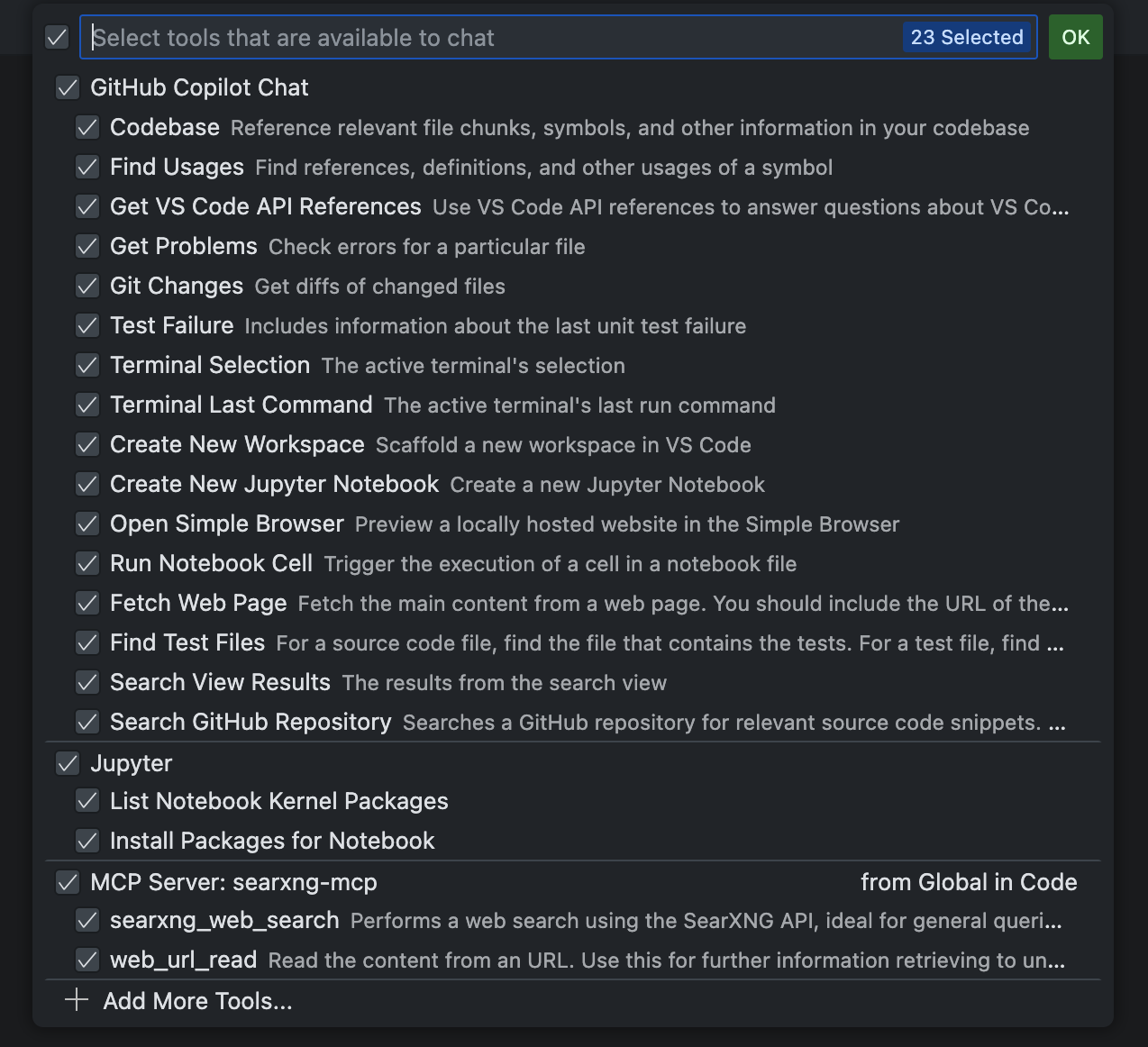
Task: Uncheck the GitHub Copilot Chat group checkbox
Action: tap(68, 87)
